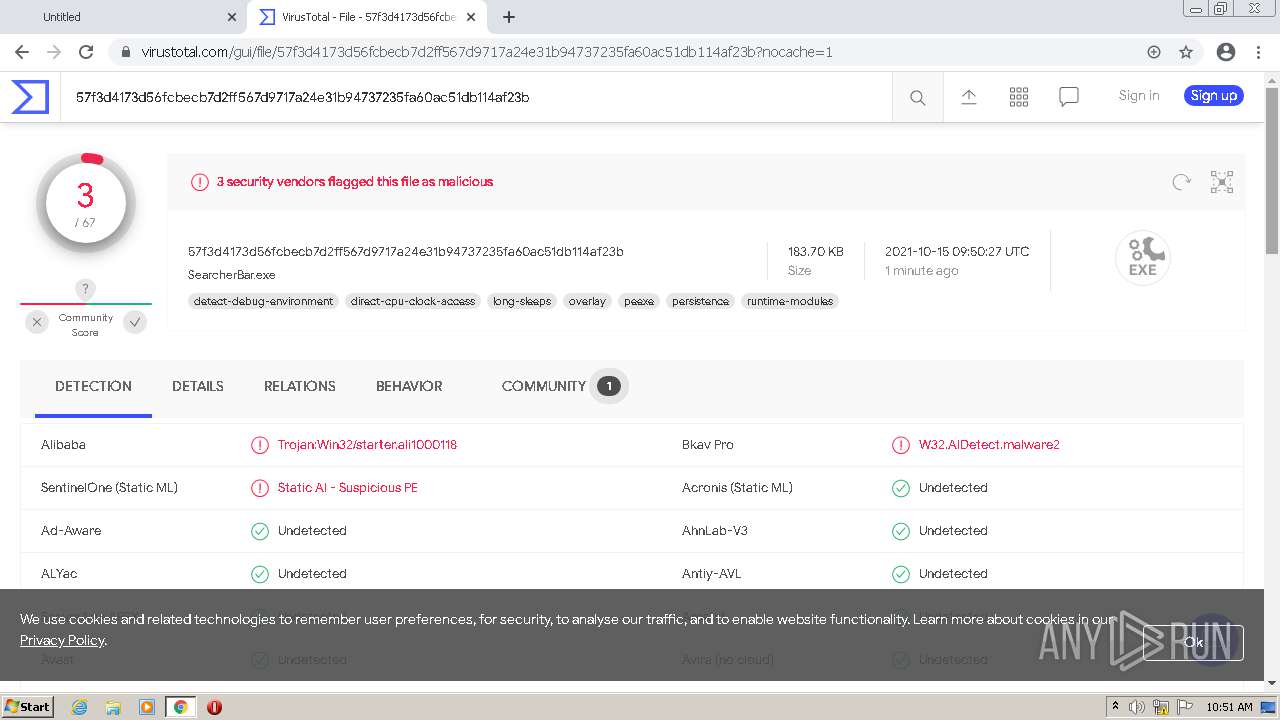Image resolution: width=1280 pixels, height=720 pixels.
Task: Open a new browser tab
Action: coord(508,17)
